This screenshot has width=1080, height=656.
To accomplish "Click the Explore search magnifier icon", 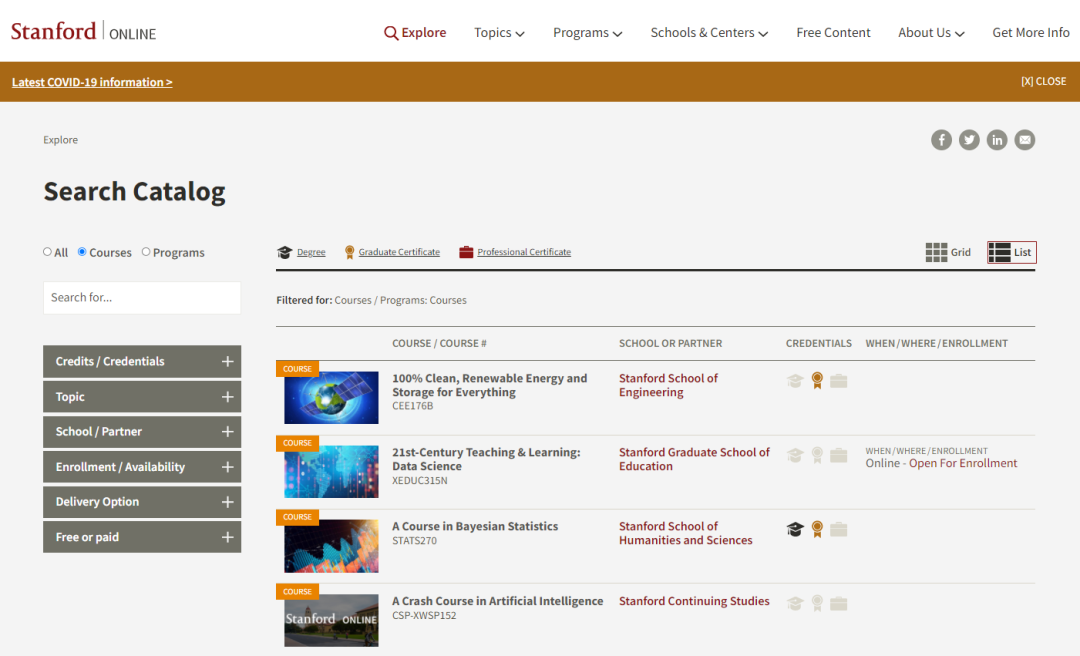I will coord(391,33).
